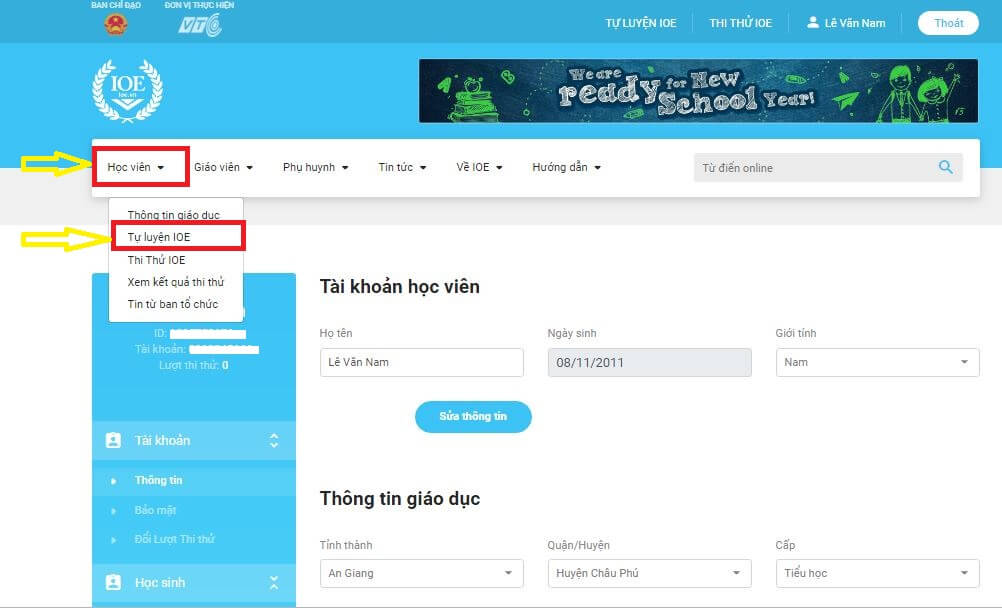Choose Xem kết quả thi thử menu item
1002x608 pixels.
(x=175, y=282)
